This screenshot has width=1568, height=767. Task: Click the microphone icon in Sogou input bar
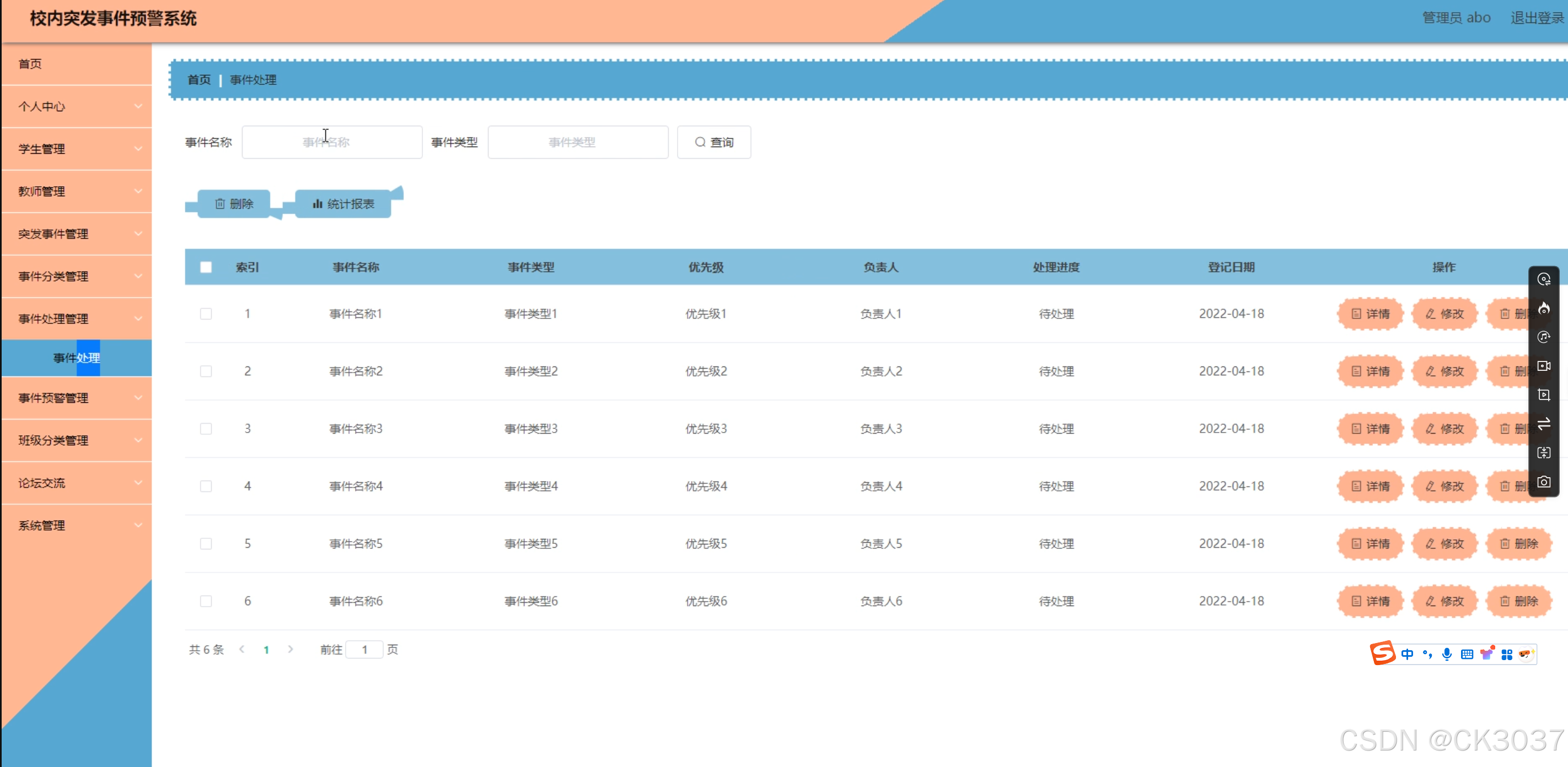[1447, 654]
